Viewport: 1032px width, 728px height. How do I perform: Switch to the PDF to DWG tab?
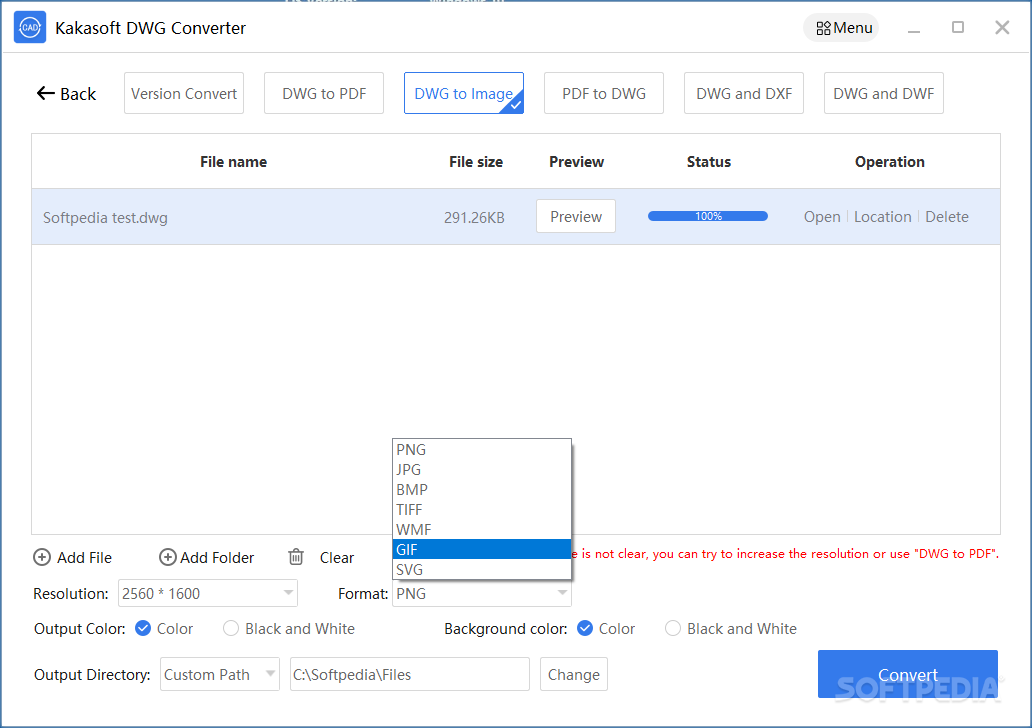604,93
